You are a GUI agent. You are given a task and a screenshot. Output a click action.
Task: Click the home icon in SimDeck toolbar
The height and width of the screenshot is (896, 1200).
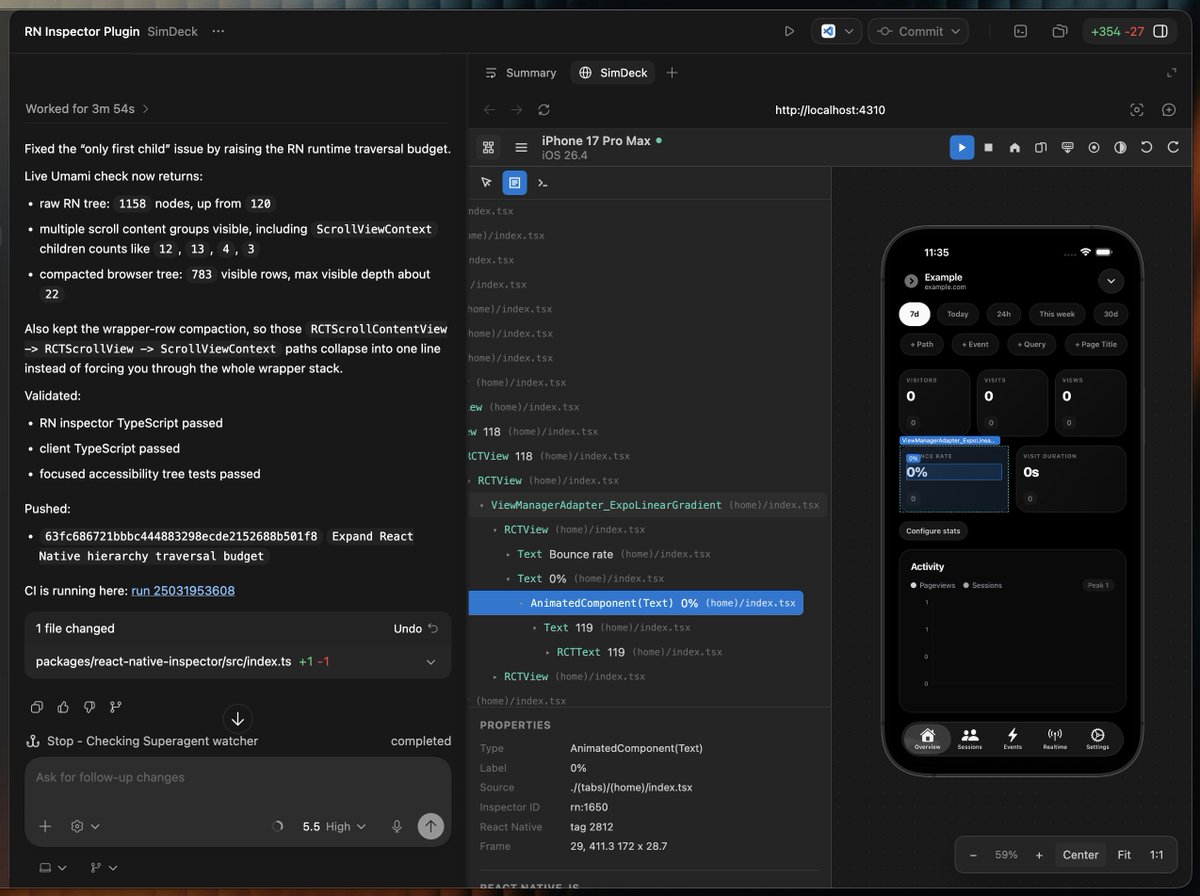[1014, 147]
